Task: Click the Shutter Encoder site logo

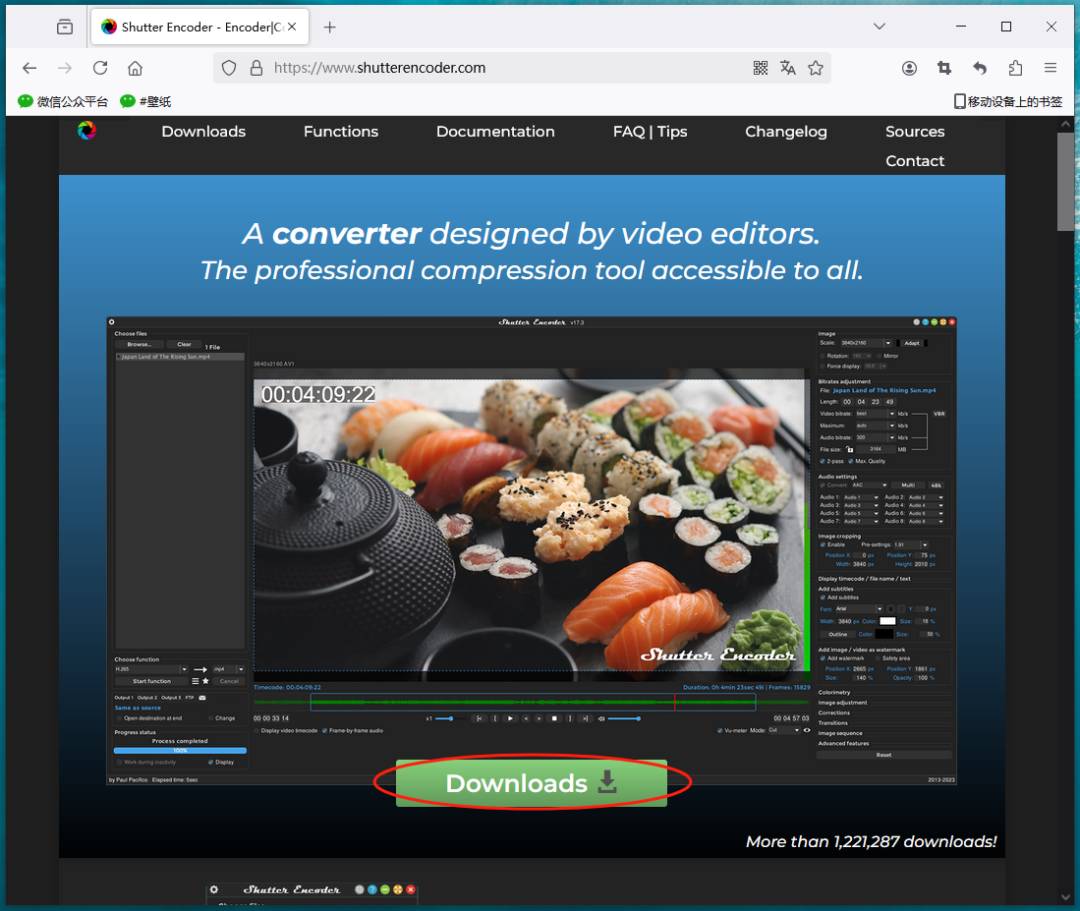Action: click(x=87, y=130)
